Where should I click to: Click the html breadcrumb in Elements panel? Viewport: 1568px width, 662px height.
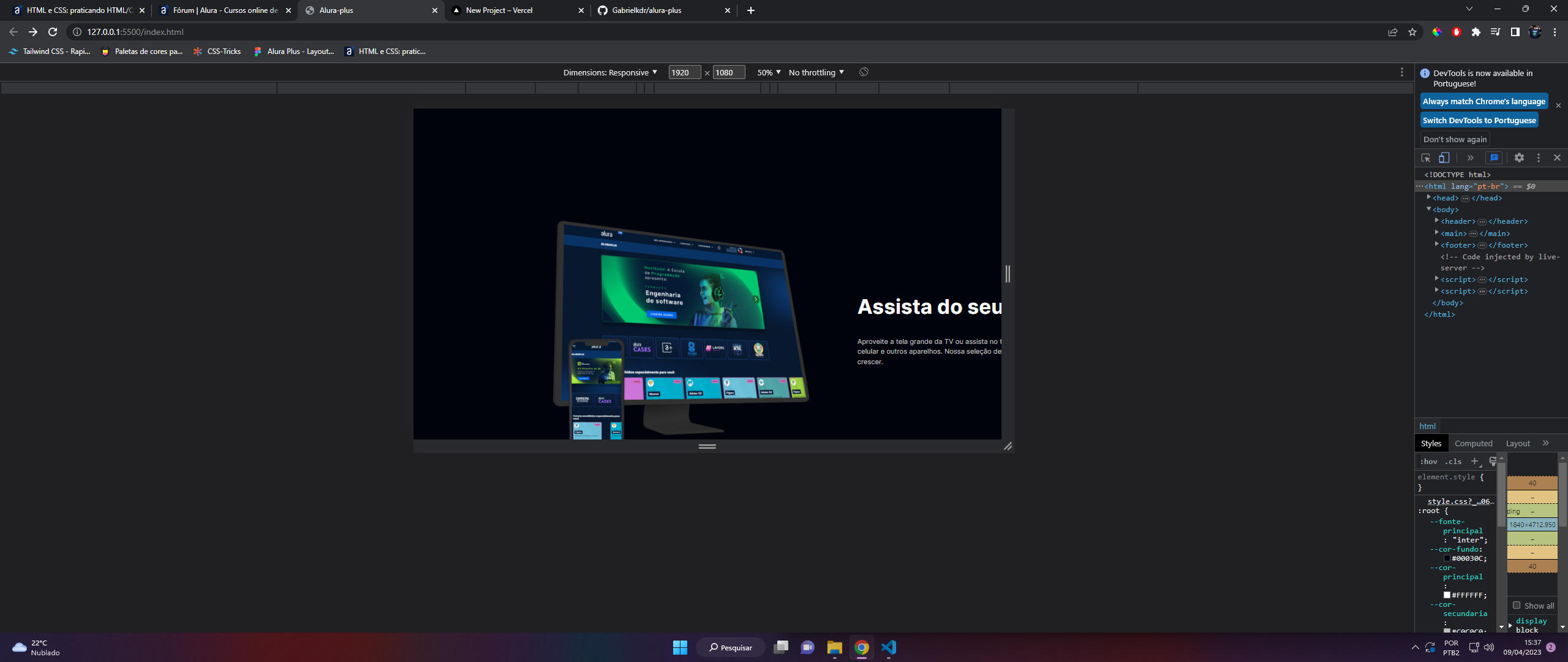[1427, 427]
